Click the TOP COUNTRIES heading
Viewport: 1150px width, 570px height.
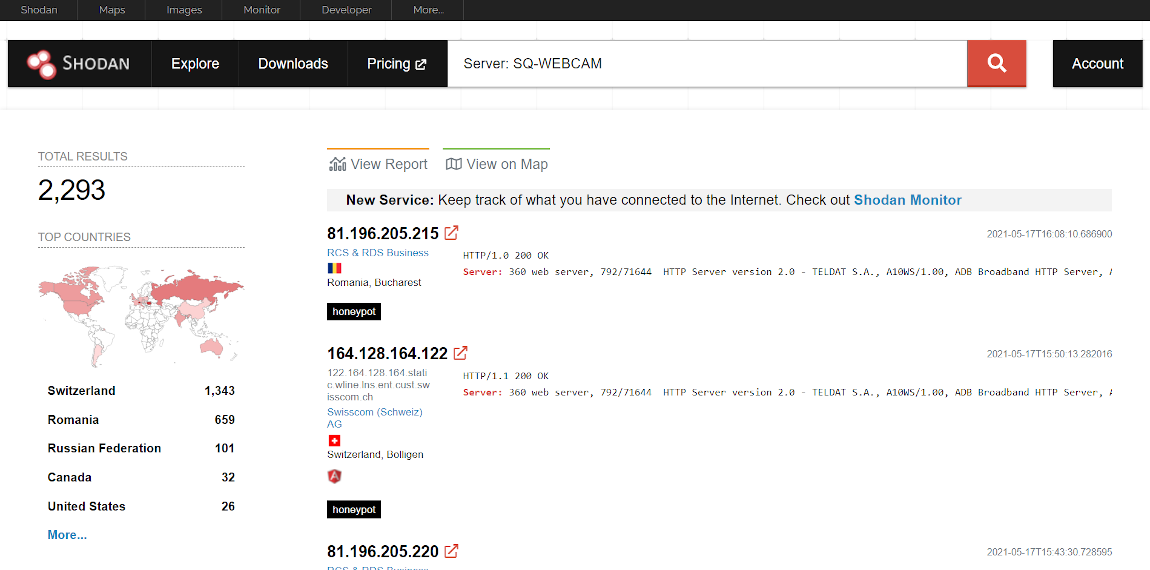pyautogui.click(x=84, y=238)
